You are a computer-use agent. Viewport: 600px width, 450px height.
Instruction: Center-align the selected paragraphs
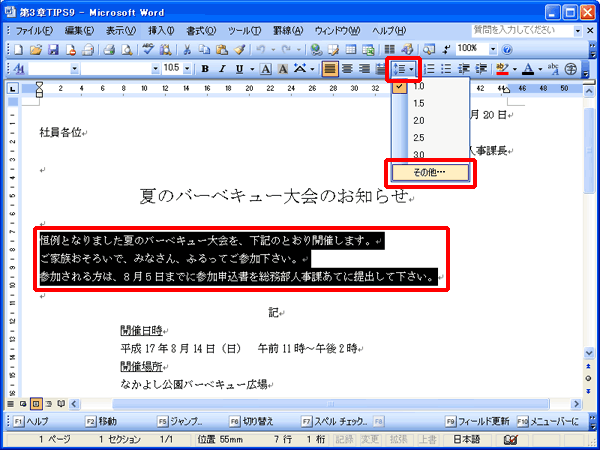(347, 69)
